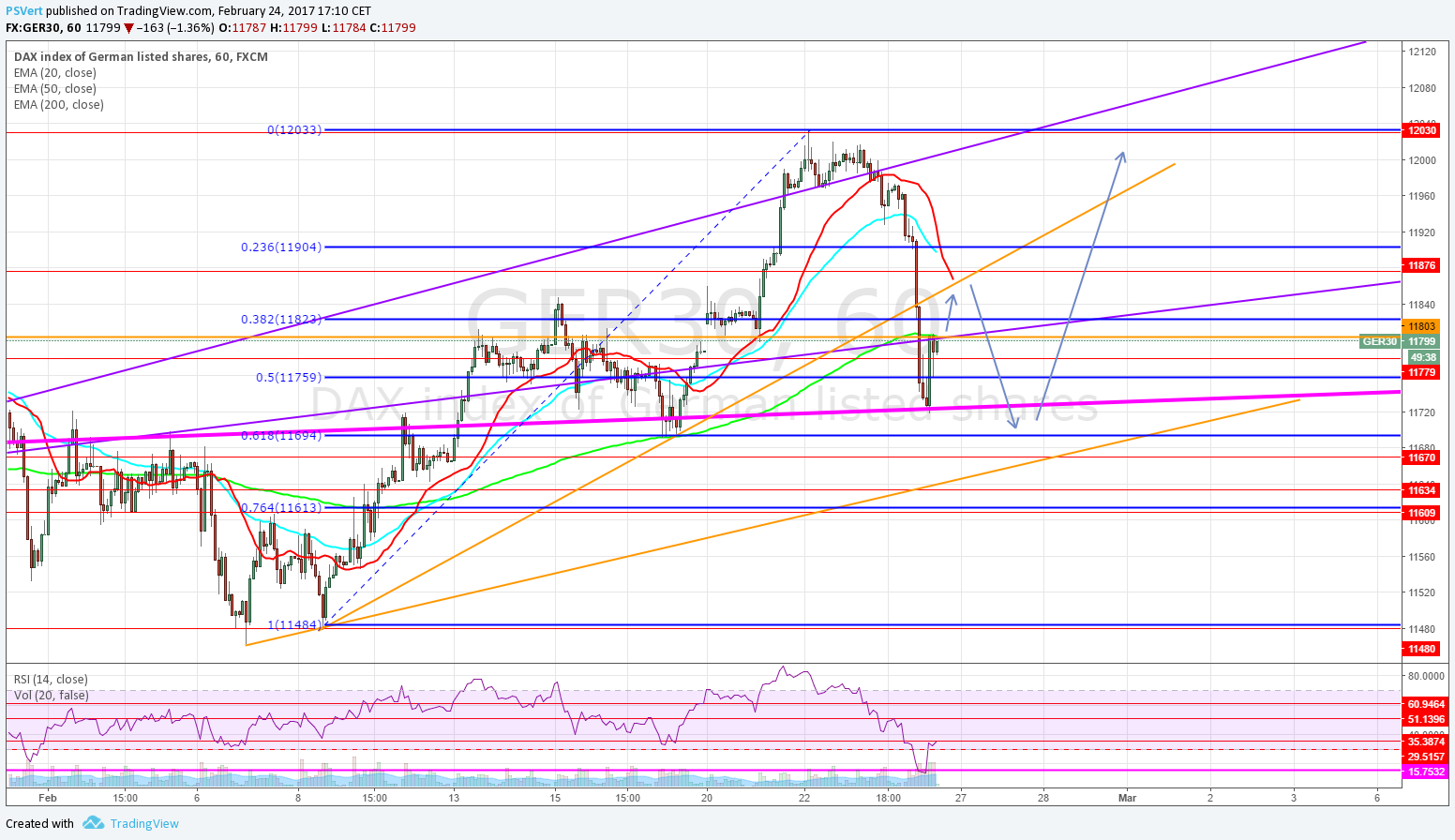This screenshot has height=840, width=1455.
Task: Click the 13 date axis label
Action: click(x=454, y=799)
